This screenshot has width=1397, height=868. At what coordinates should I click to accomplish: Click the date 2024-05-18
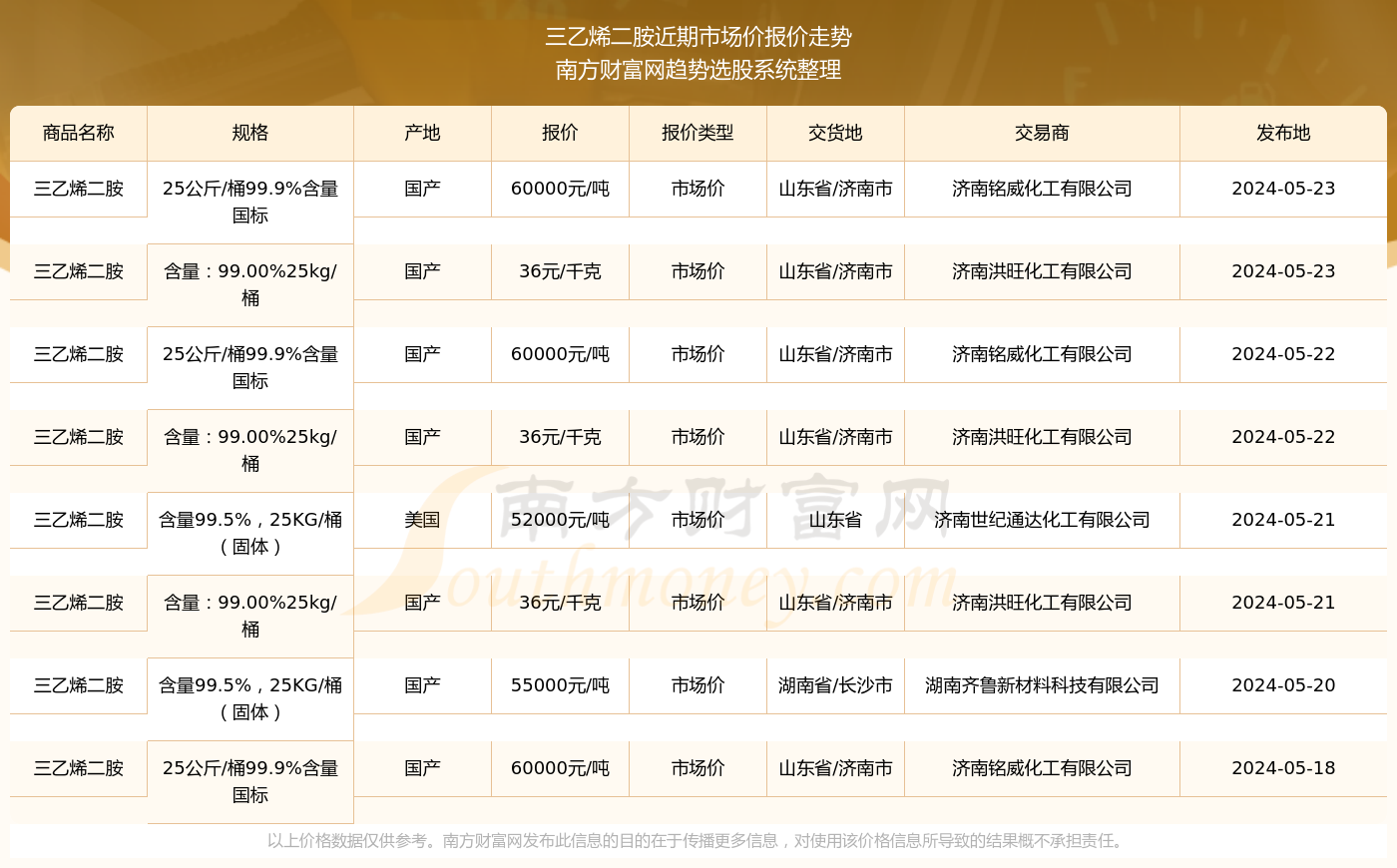[1283, 768]
